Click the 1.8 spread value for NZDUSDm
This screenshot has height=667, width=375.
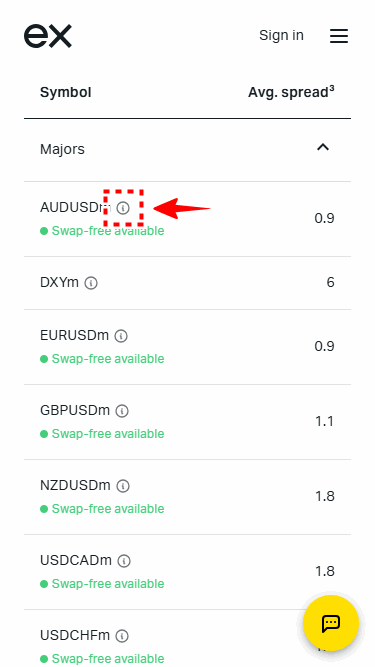[325, 496]
